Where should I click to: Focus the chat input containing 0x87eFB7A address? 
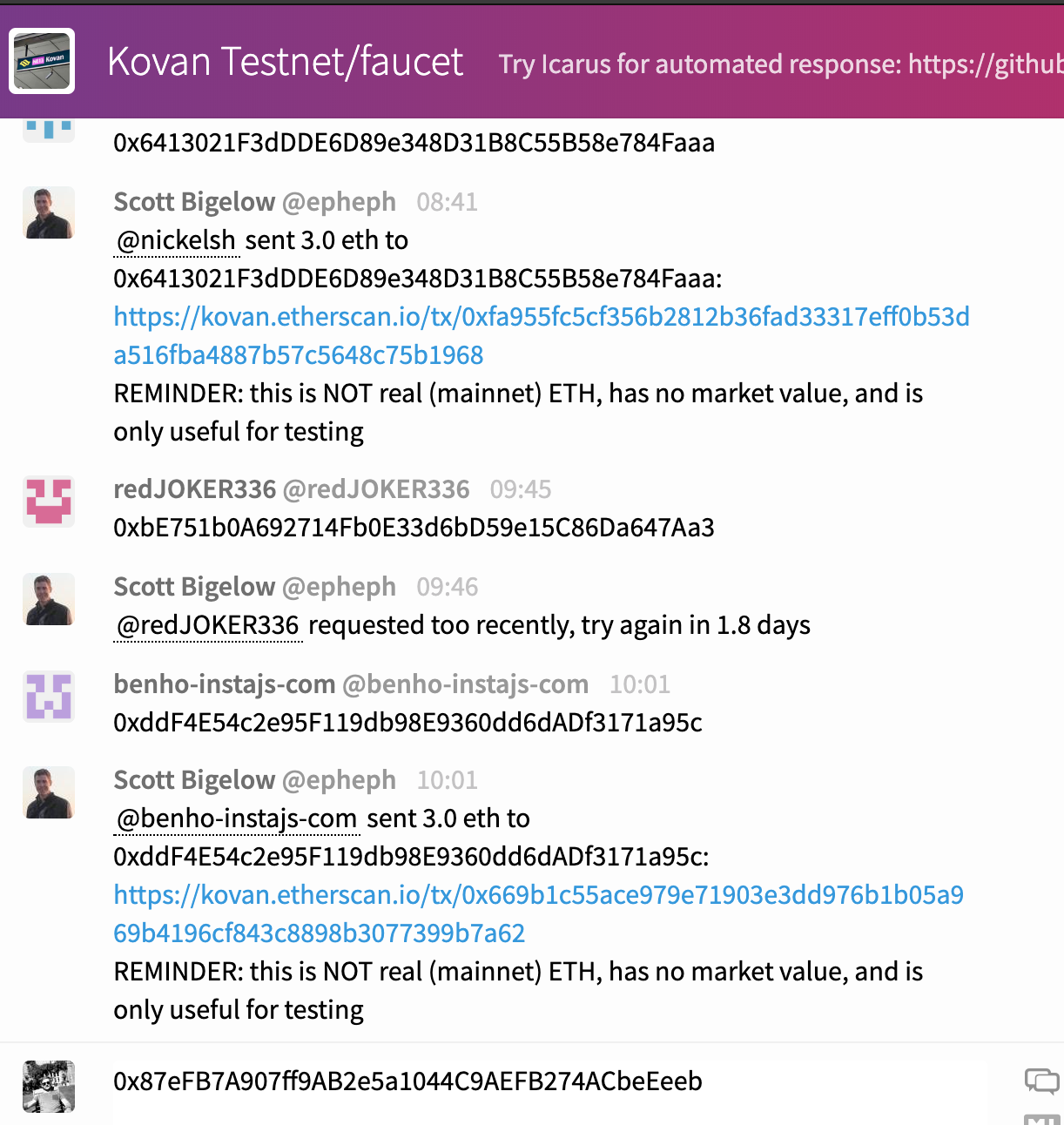562,1081
